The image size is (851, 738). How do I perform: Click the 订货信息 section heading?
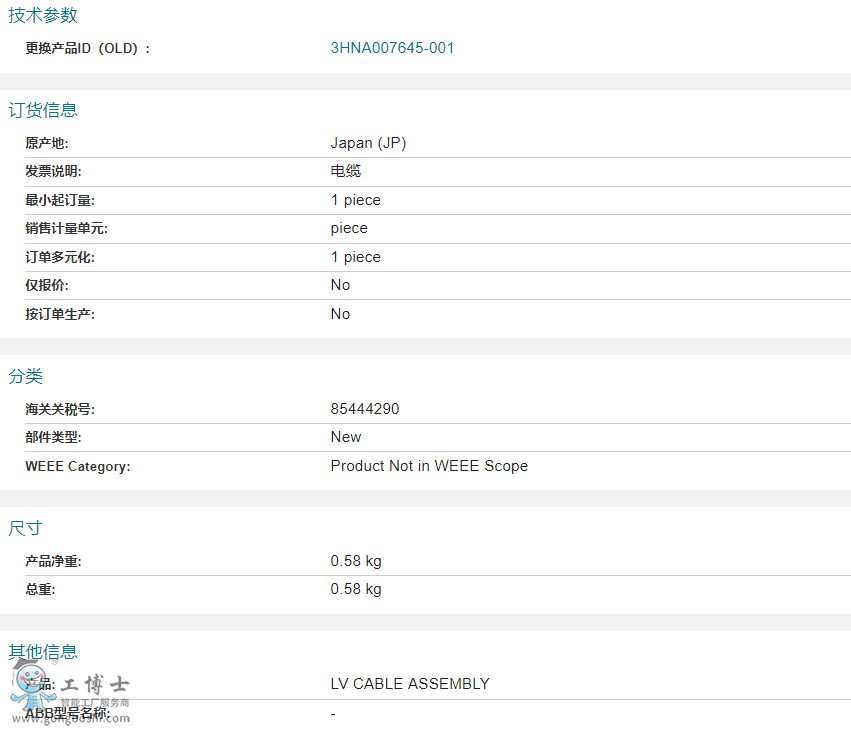pos(43,110)
